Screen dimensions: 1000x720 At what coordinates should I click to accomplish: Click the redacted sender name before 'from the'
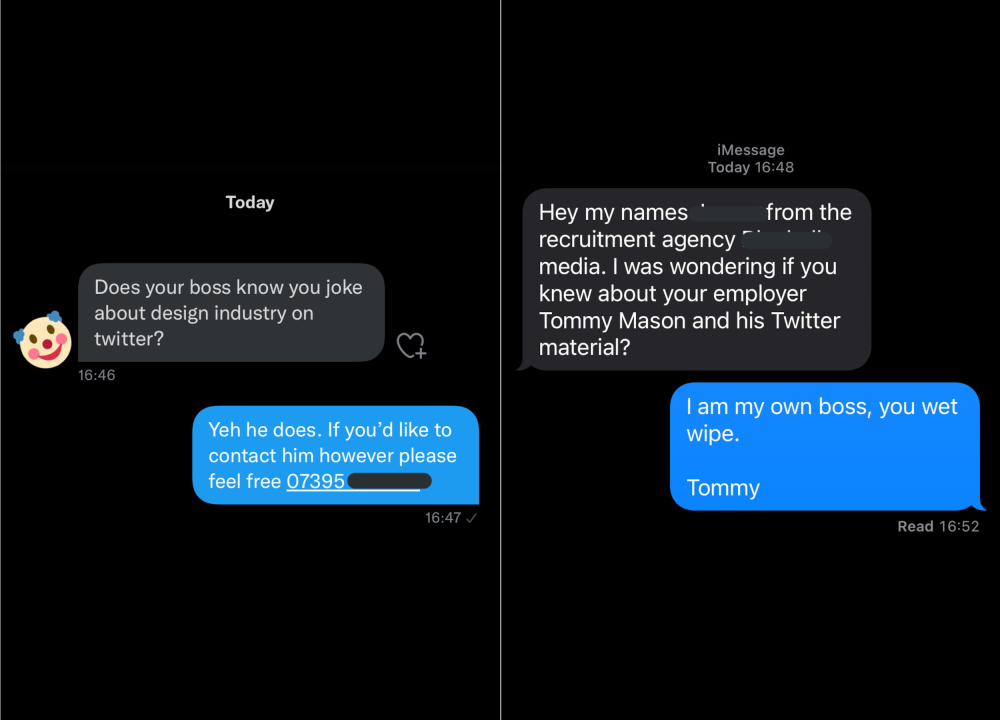coord(727,212)
